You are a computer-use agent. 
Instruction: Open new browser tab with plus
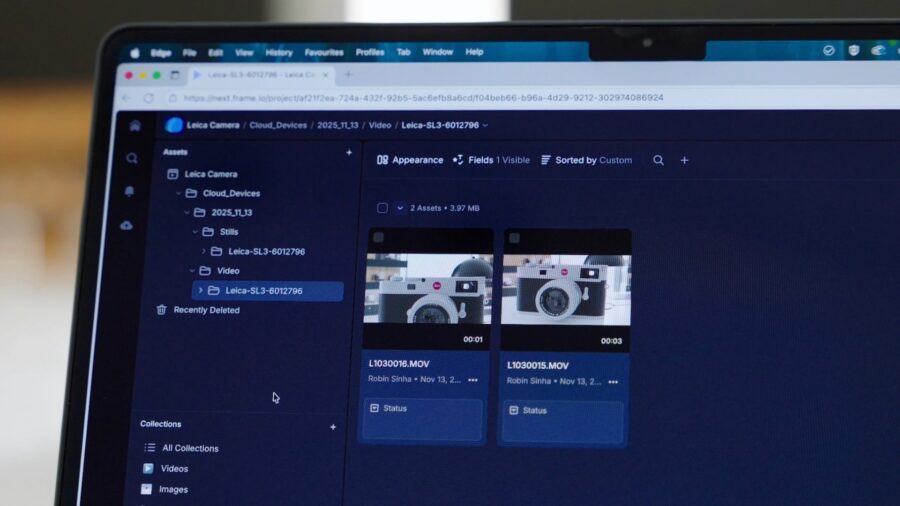coord(348,75)
